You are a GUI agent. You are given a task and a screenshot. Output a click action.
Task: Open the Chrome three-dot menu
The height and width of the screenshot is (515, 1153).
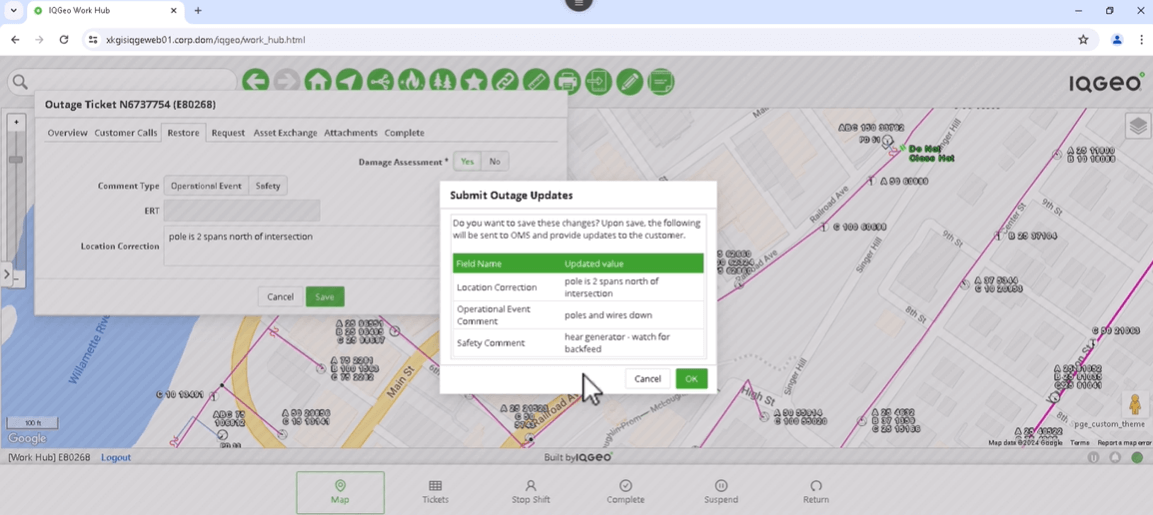[1141, 40]
